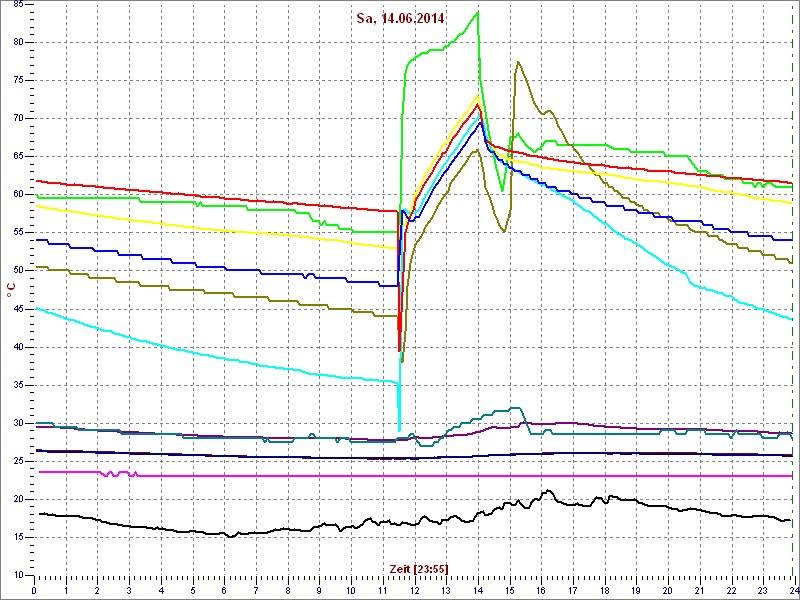Pick hour 16 on the time axis

[541, 591]
